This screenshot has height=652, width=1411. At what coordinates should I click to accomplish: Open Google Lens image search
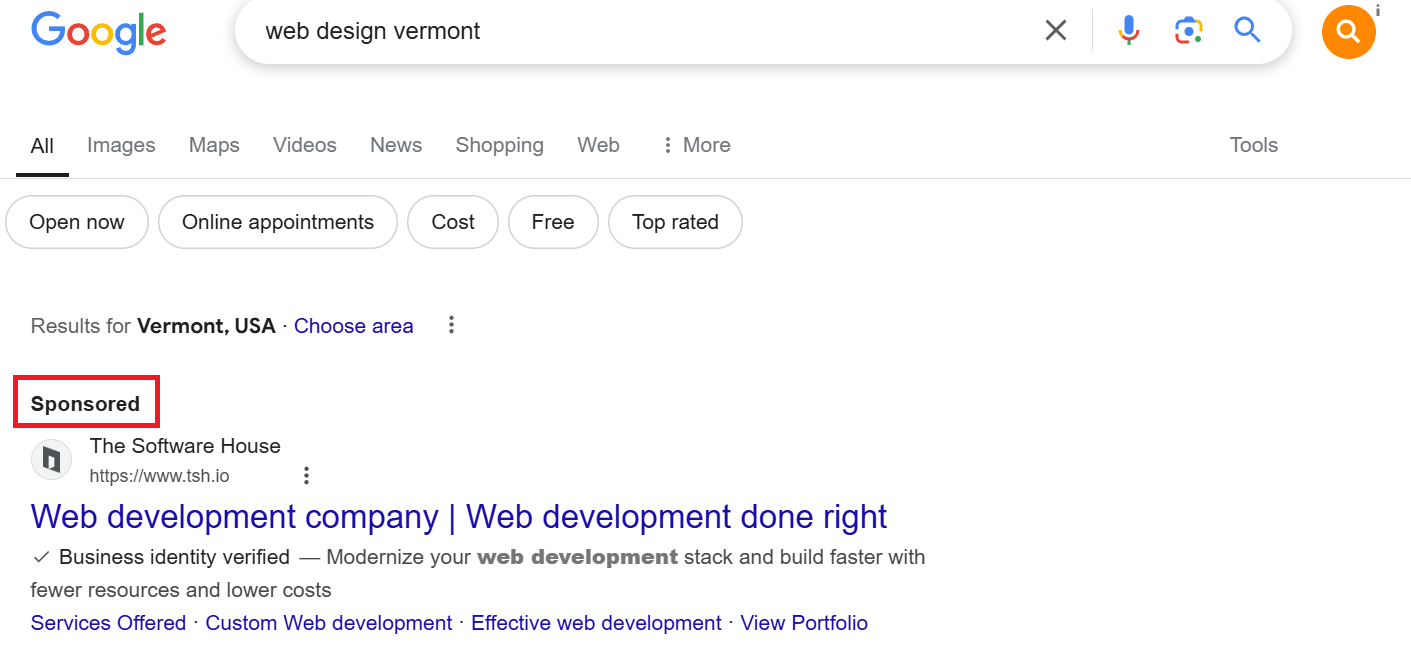tap(1188, 31)
